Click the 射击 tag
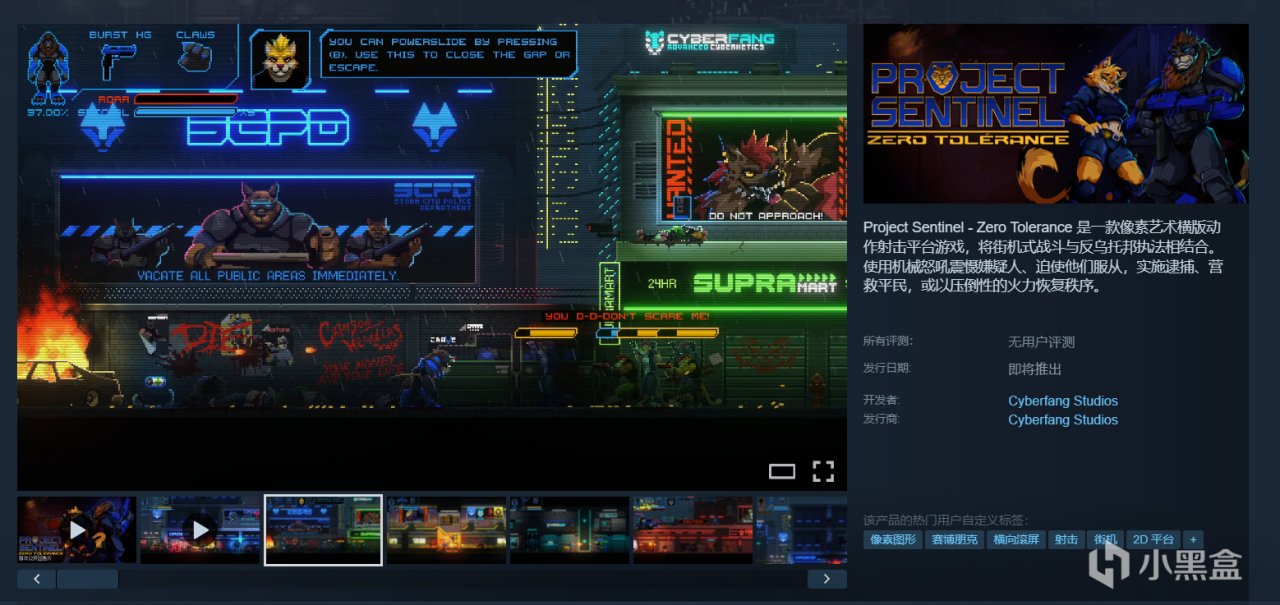The image size is (1280, 605). pos(1066,540)
